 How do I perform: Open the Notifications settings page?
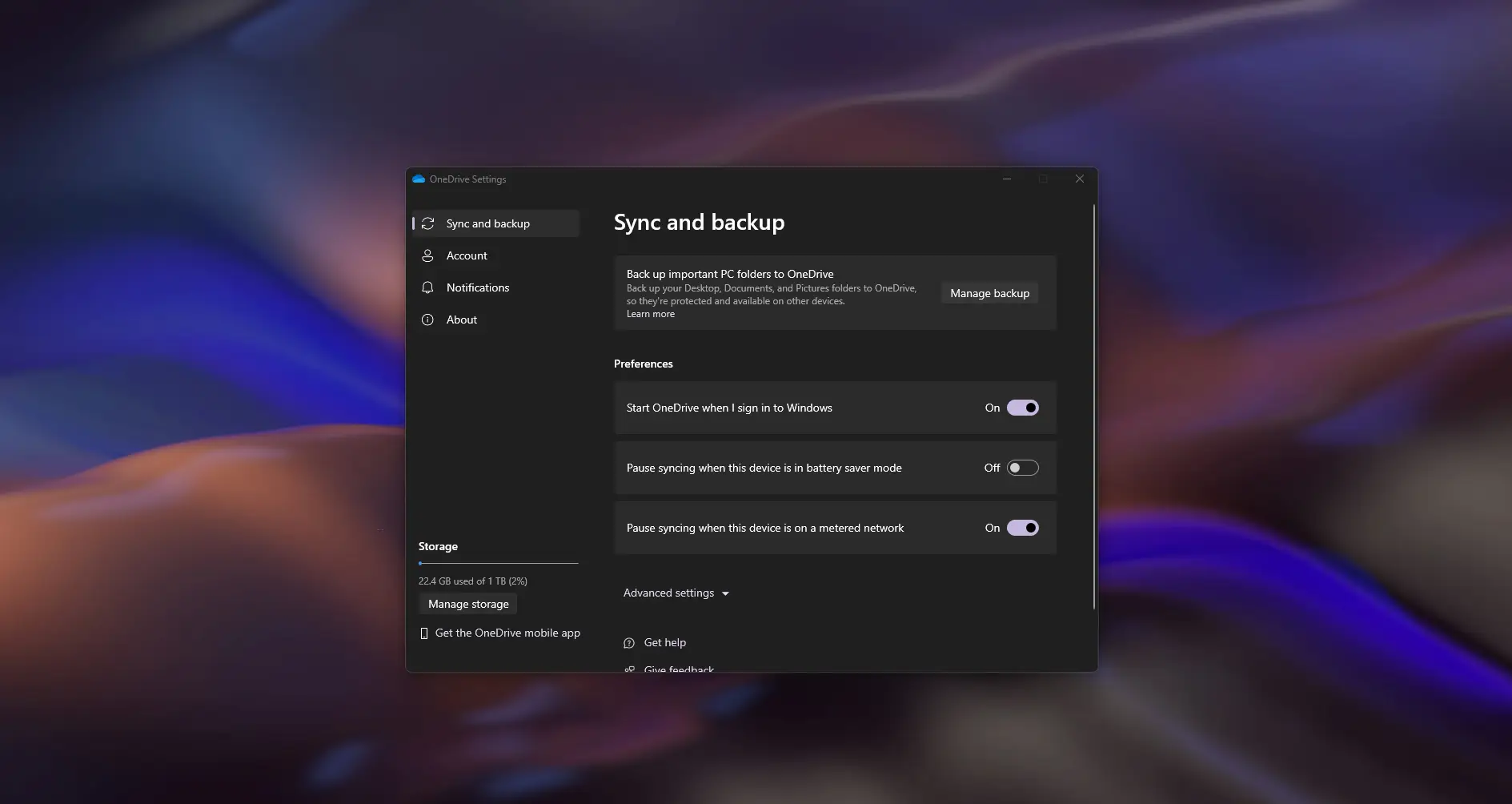(x=477, y=287)
